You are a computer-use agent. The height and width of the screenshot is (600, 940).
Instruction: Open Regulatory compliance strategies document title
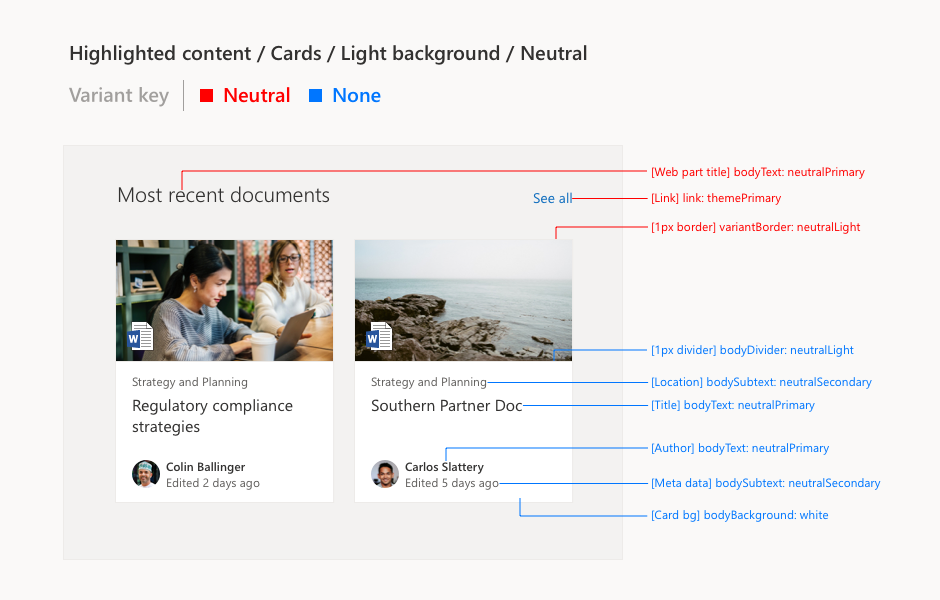pos(212,416)
